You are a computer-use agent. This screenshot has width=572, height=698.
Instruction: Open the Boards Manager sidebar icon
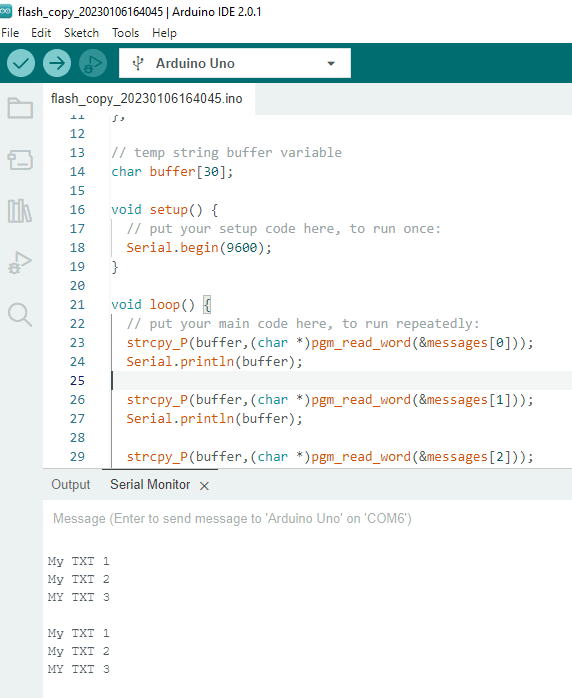coord(20,159)
